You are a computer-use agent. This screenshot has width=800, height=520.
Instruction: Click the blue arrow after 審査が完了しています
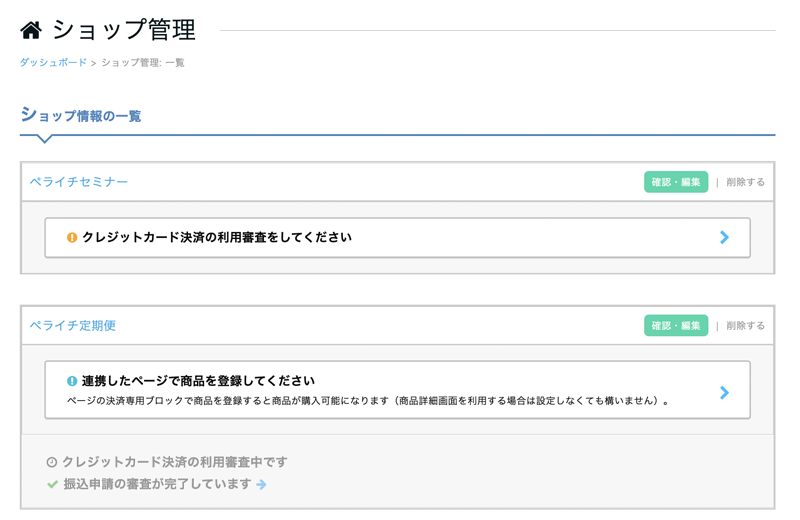pyautogui.click(x=261, y=484)
